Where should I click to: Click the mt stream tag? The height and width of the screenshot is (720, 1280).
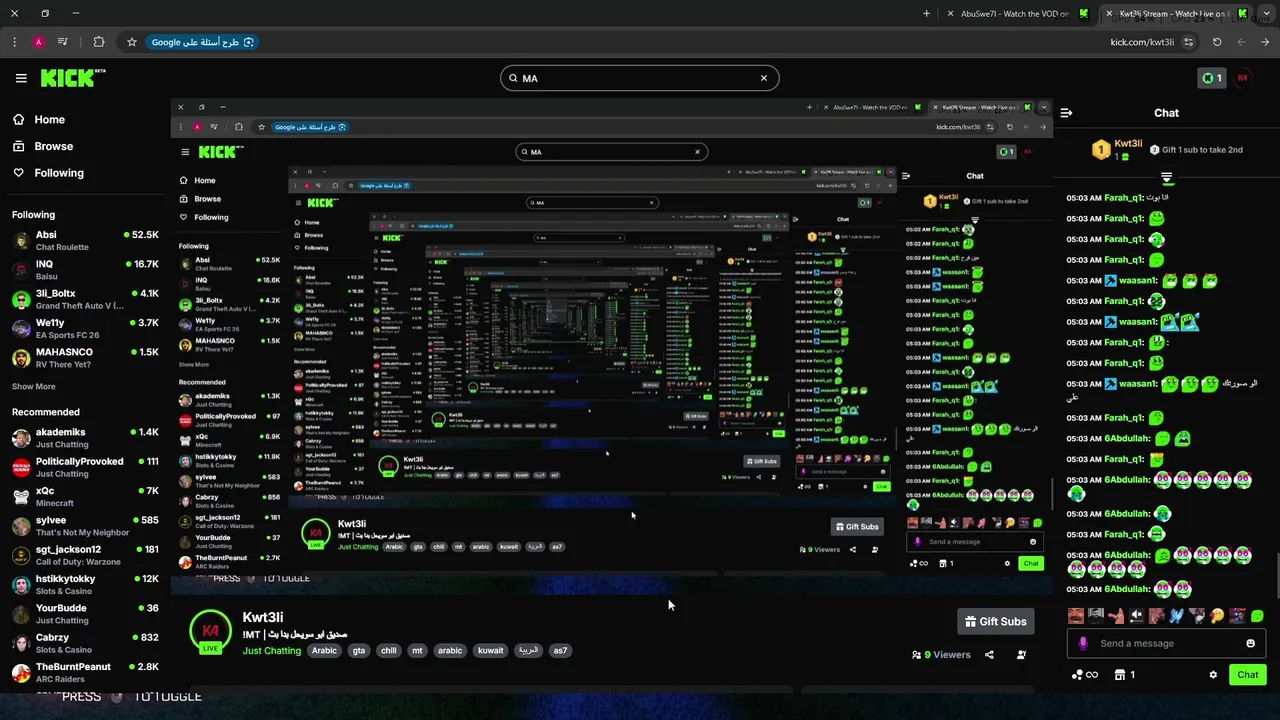(418, 650)
